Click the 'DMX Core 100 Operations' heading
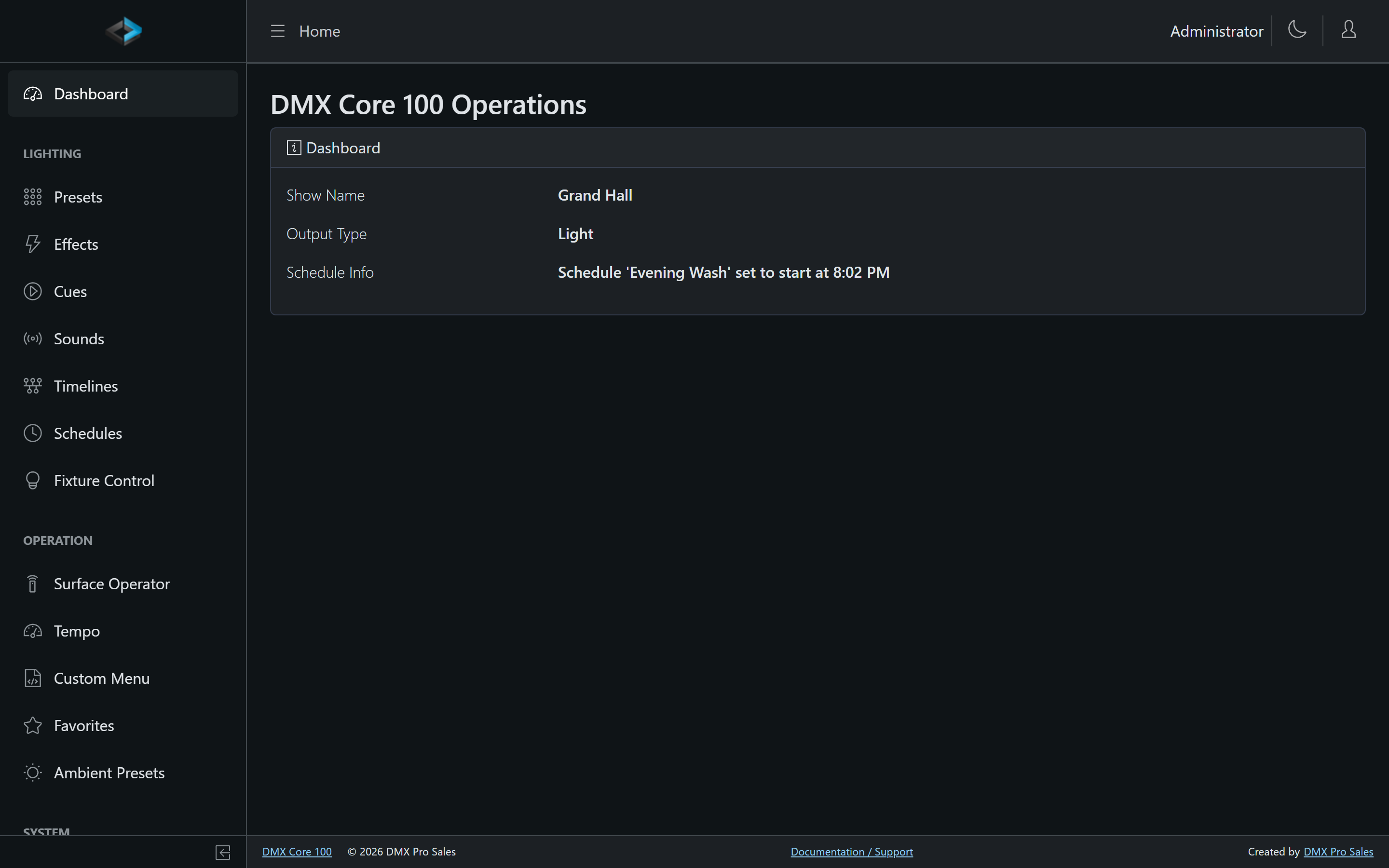Screen dimensions: 1389x868 (428, 105)
